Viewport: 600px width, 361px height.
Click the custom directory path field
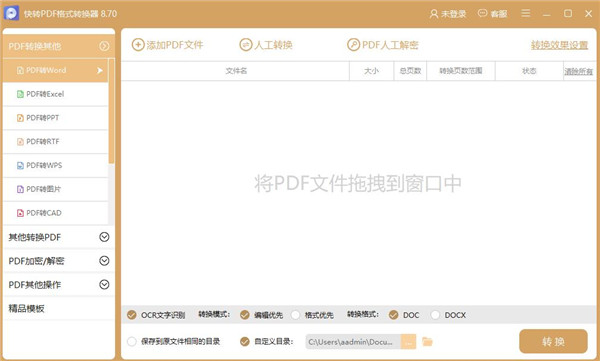point(353,342)
